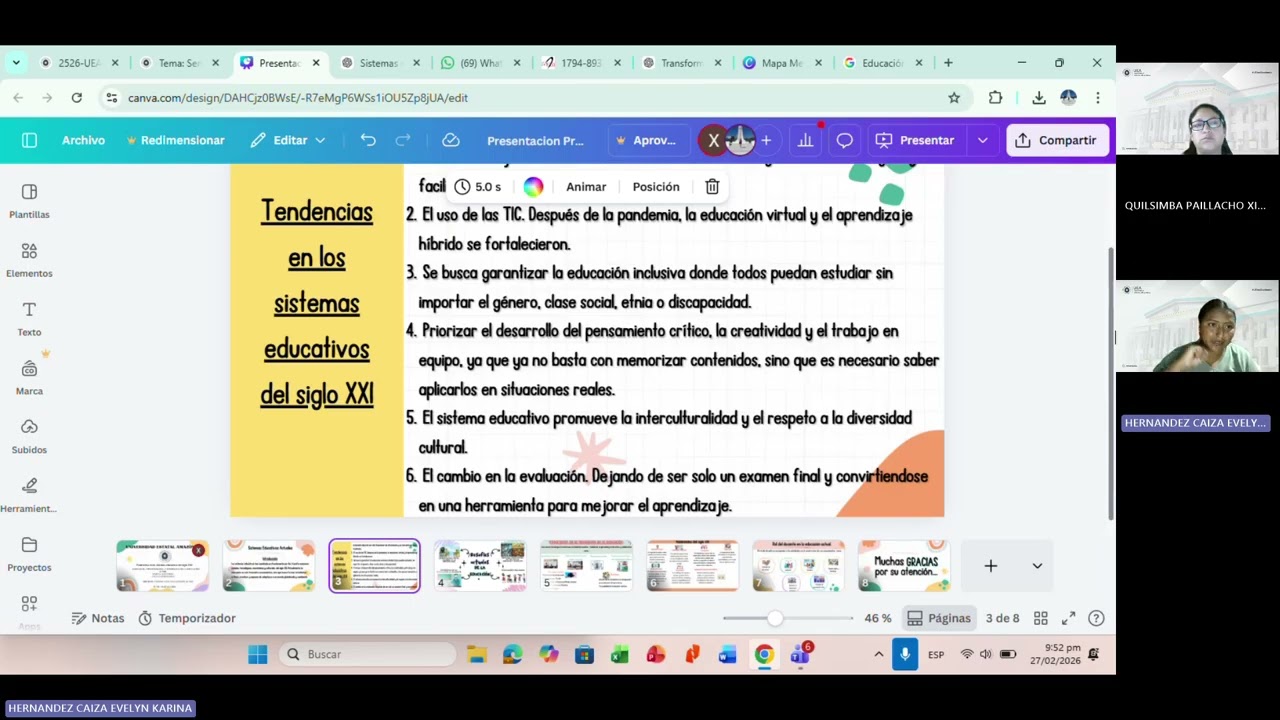Screen dimensions: 1280x720
Task: Expand add-page options chevron
Action: (x=1037, y=566)
